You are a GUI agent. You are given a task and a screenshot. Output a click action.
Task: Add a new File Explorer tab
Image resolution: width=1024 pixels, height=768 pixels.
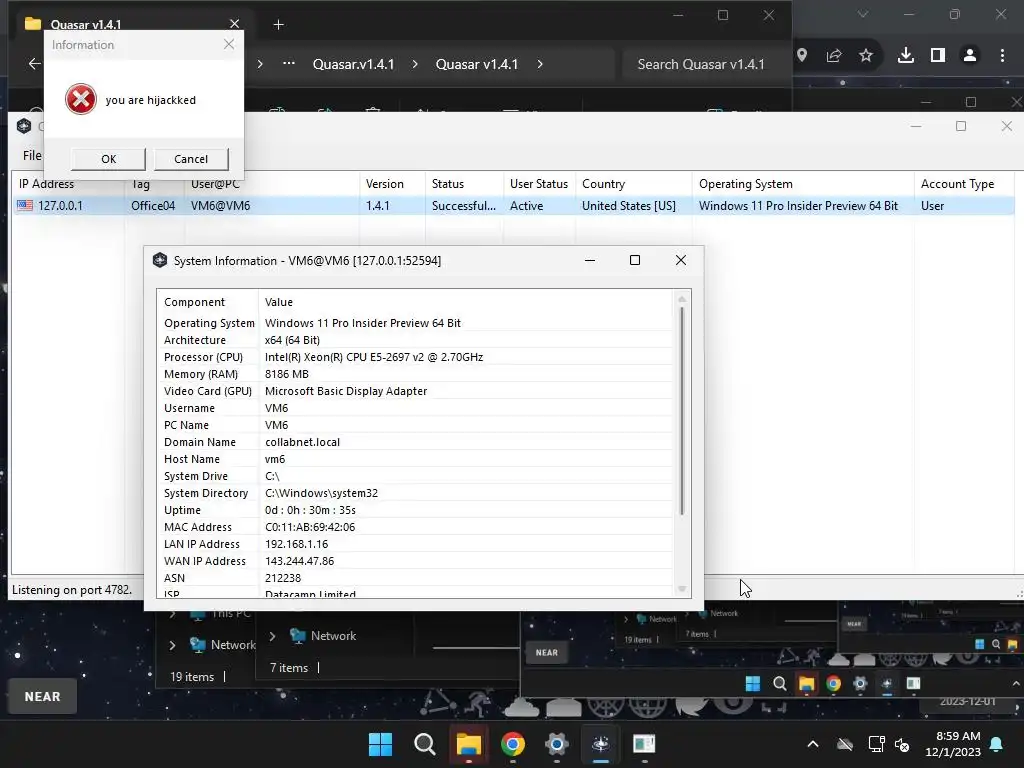(x=278, y=25)
